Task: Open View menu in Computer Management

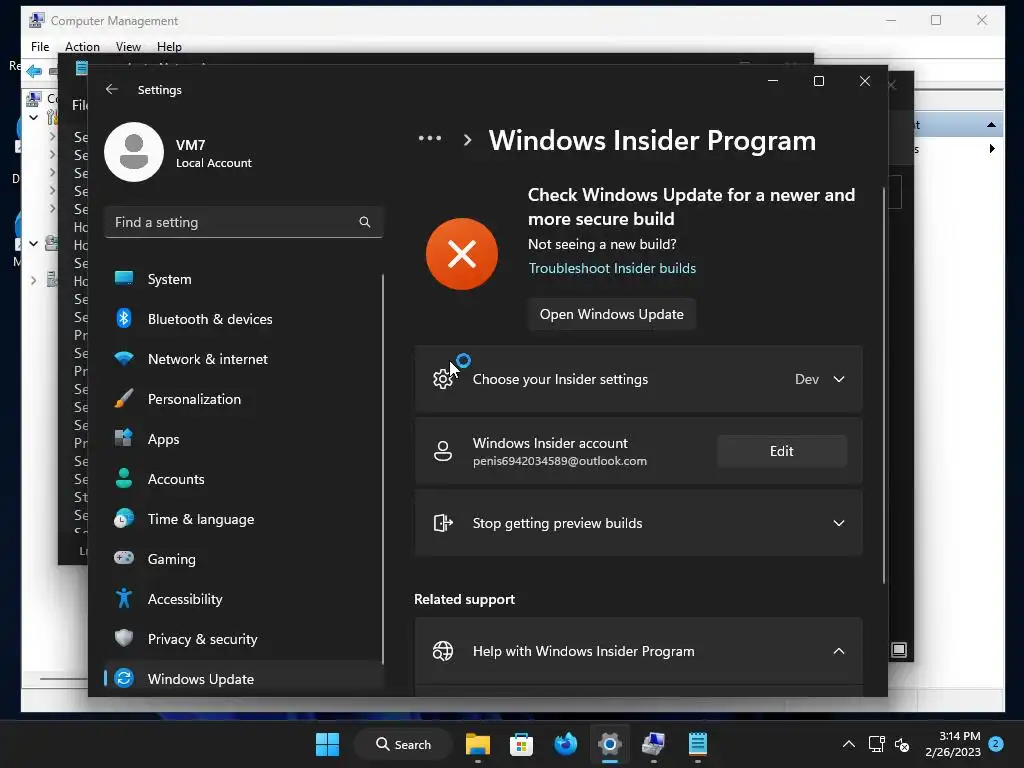Action: click(128, 46)
